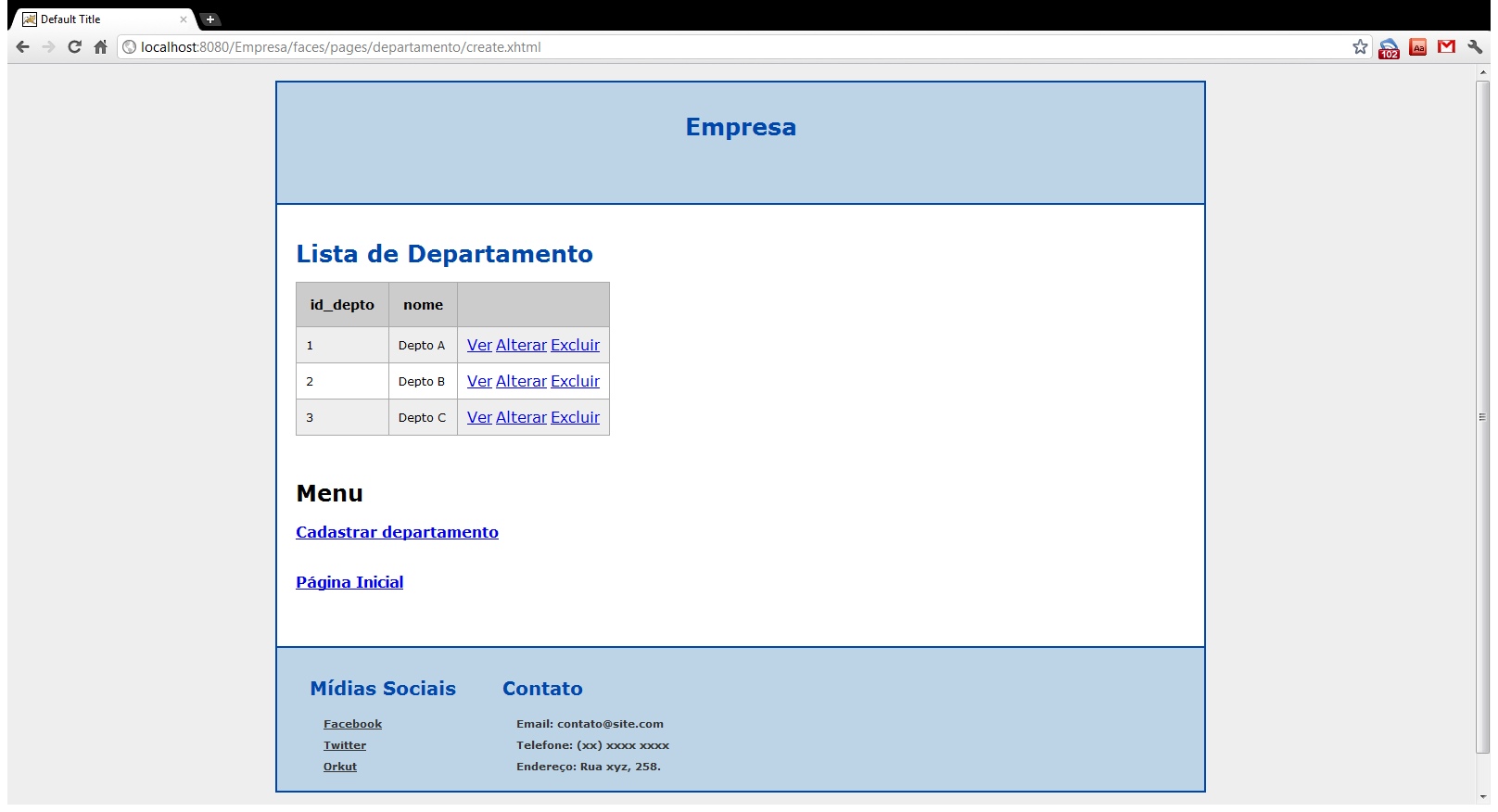The height and width of the screenshot is (812, 1498).
Task: Open the Orkut footer link
Action: coord(340,767)
